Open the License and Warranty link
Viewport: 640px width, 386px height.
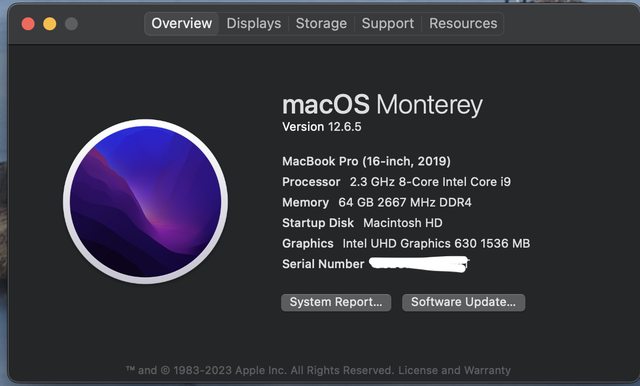454,370
